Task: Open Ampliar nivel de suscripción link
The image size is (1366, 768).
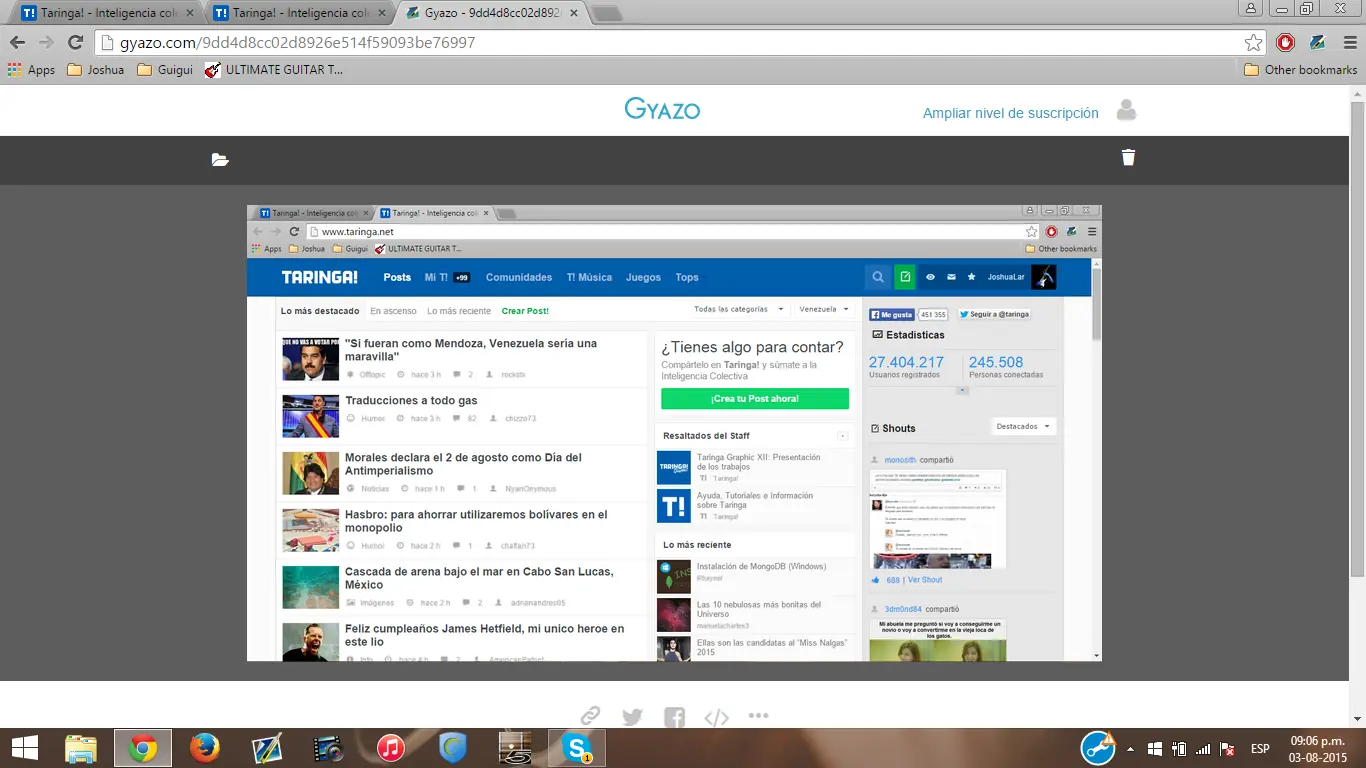Action: [1010, 113]
